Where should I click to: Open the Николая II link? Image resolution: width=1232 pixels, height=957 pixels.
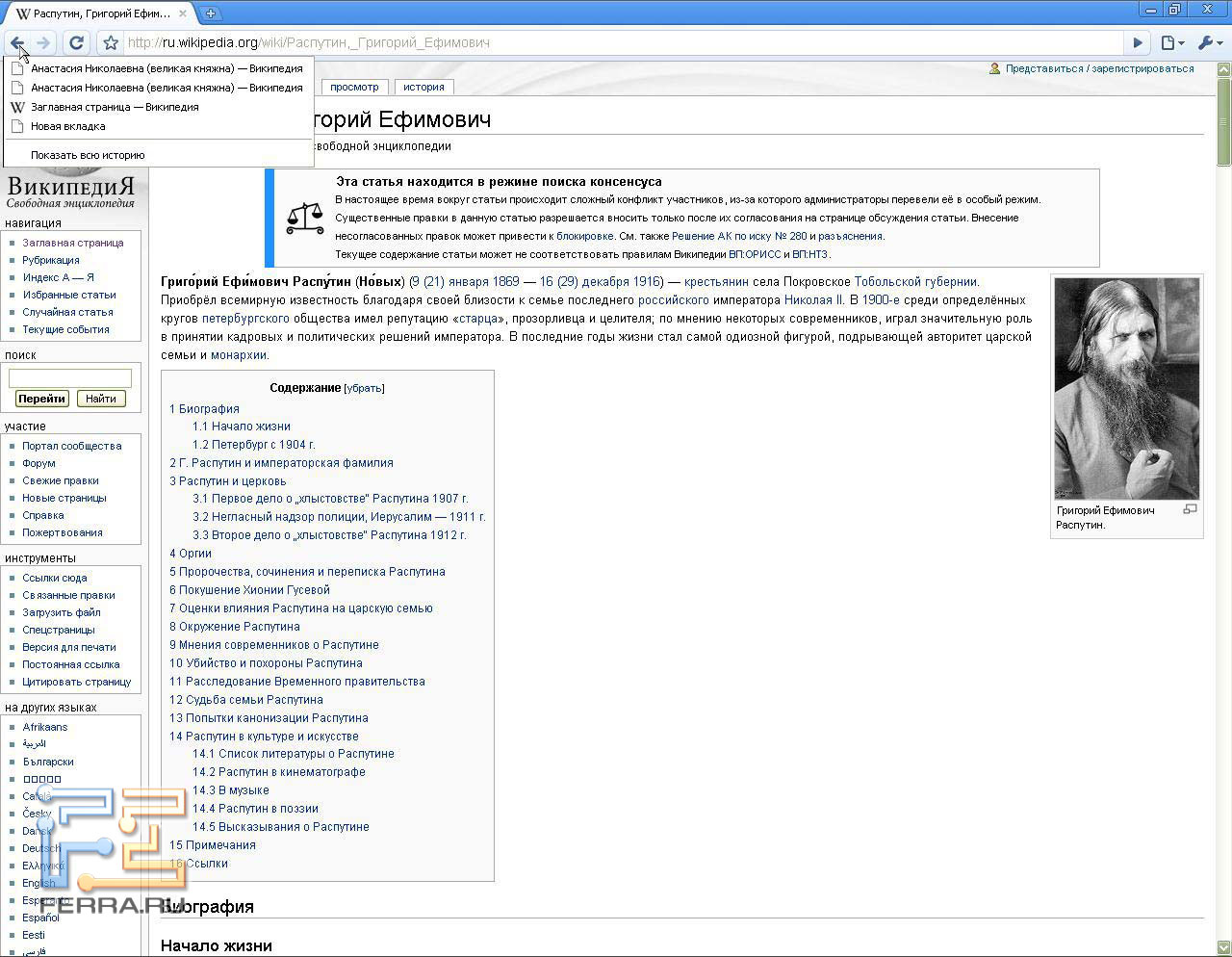pos(814,300)
